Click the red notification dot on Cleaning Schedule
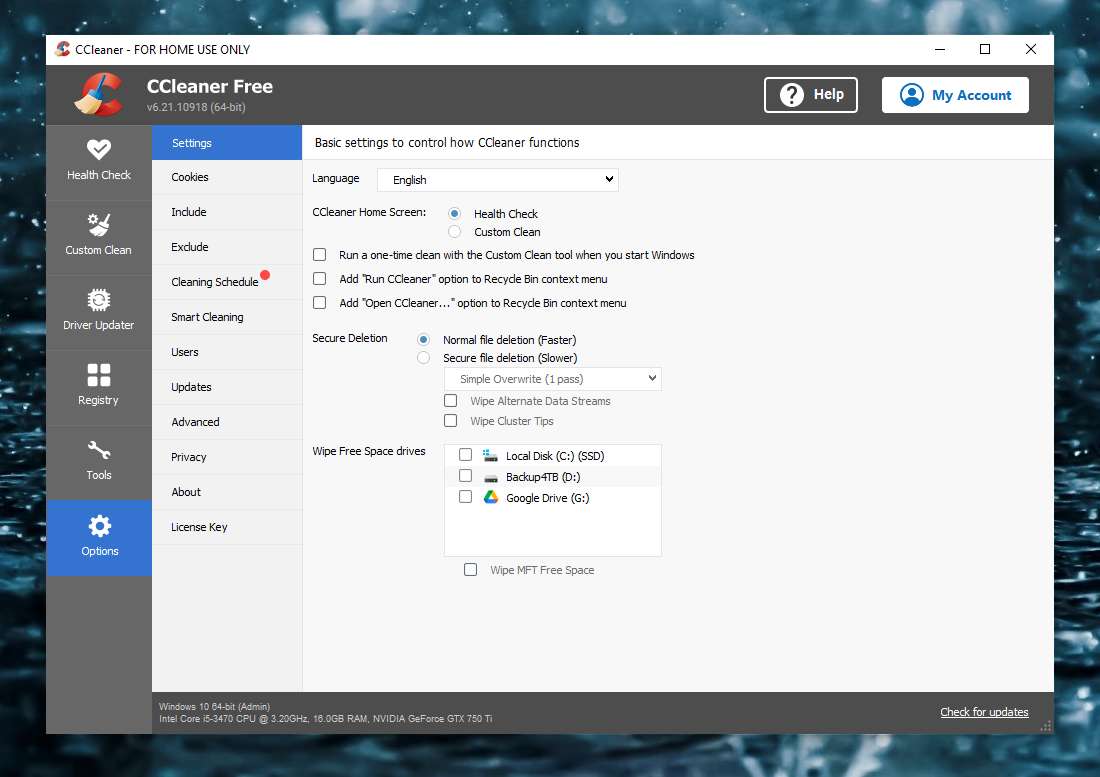Image resolution: width=1100 pixels, height=777 pixels. point(265,275)
